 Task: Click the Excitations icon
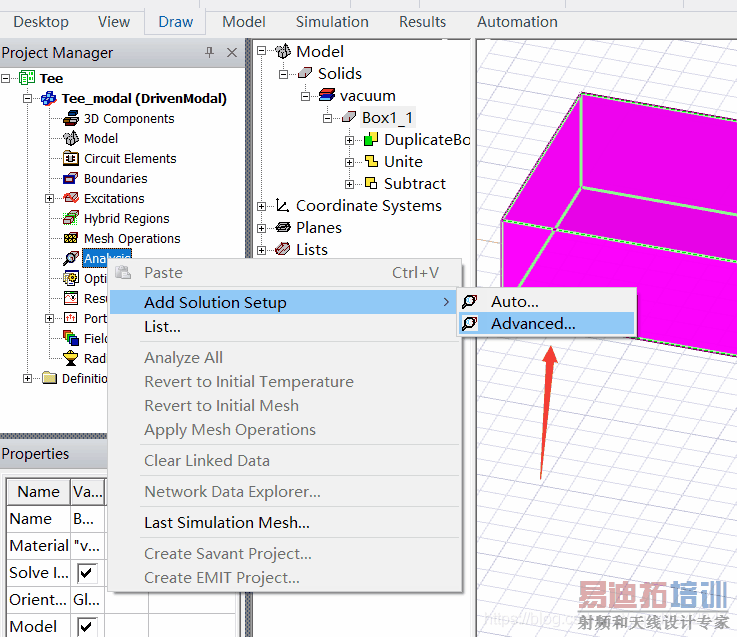click(71, 198)
